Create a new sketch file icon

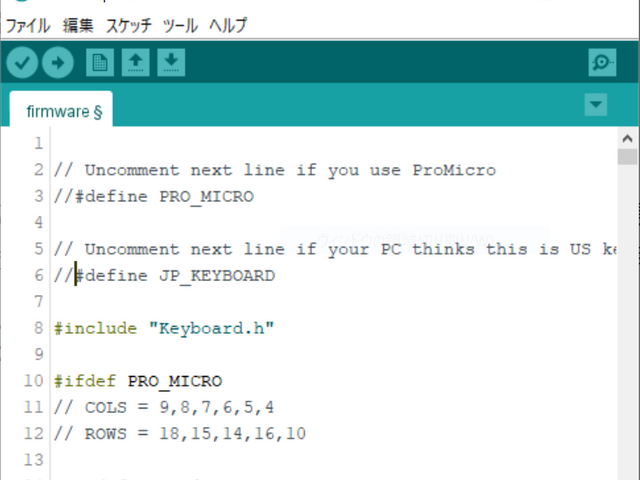pyautogui.click(x=100, y=62)
